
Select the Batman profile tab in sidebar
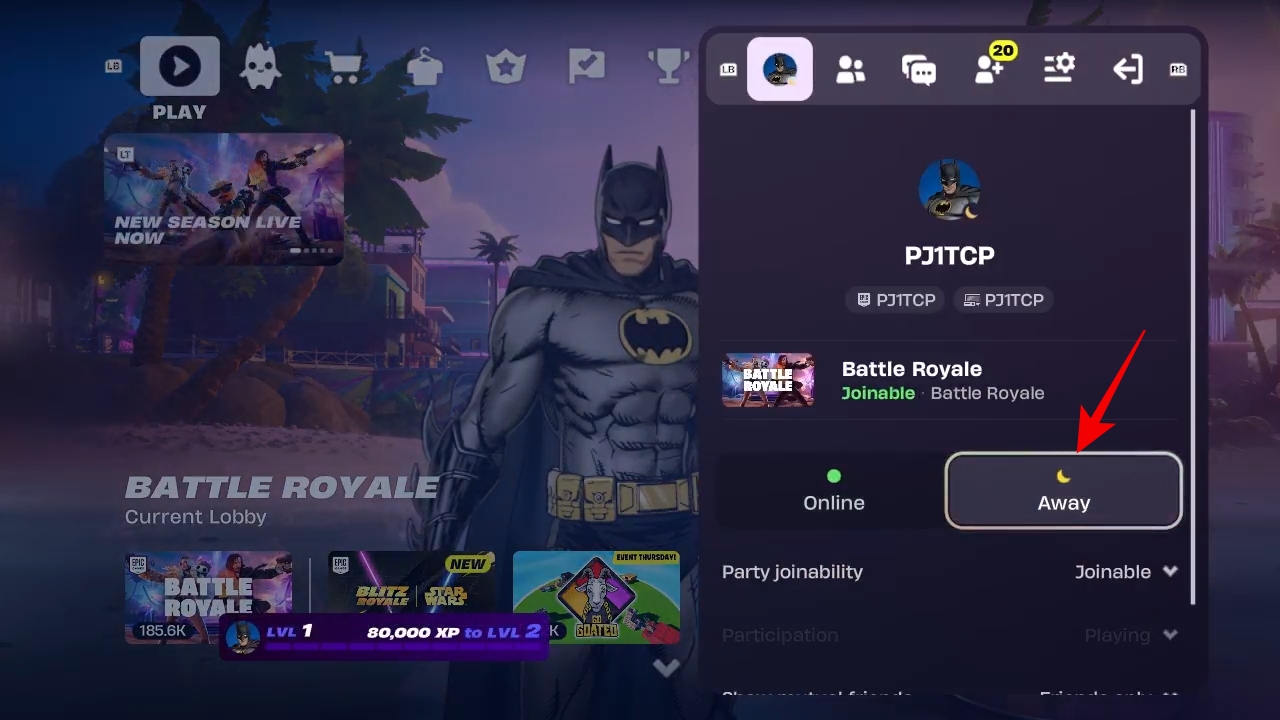pyautogui.click(x=780, y=69)
